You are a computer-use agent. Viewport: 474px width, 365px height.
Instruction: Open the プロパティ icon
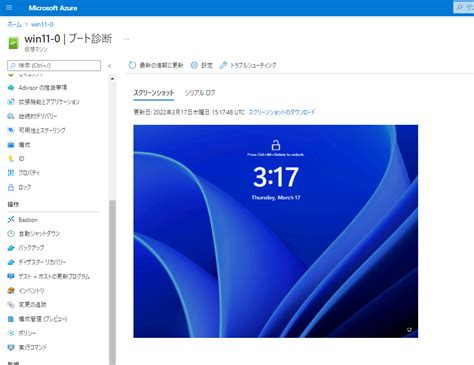pos(11,173)
